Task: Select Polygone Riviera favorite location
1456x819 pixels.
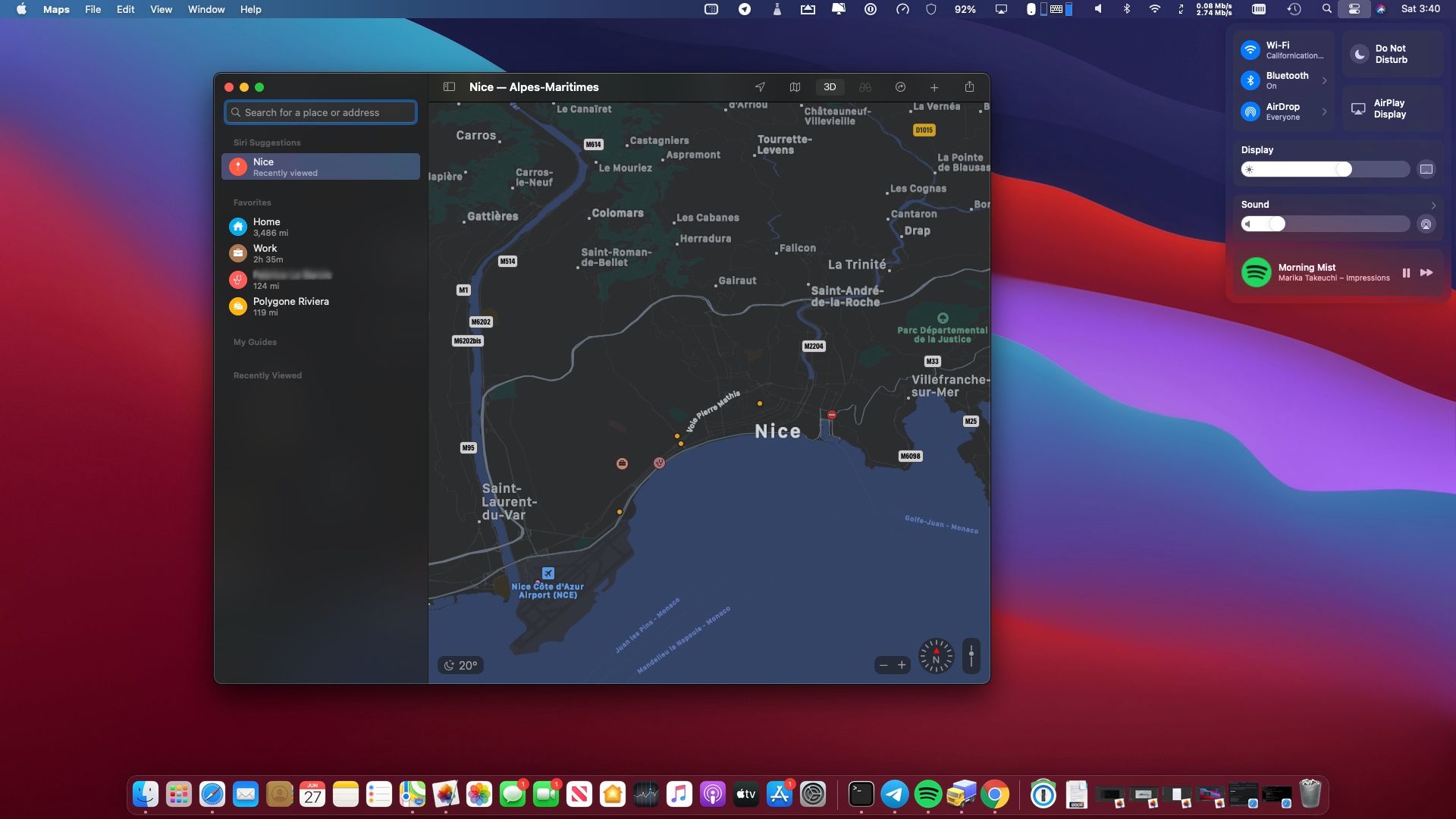Action: pyautogui.click(x=291, y=306)
